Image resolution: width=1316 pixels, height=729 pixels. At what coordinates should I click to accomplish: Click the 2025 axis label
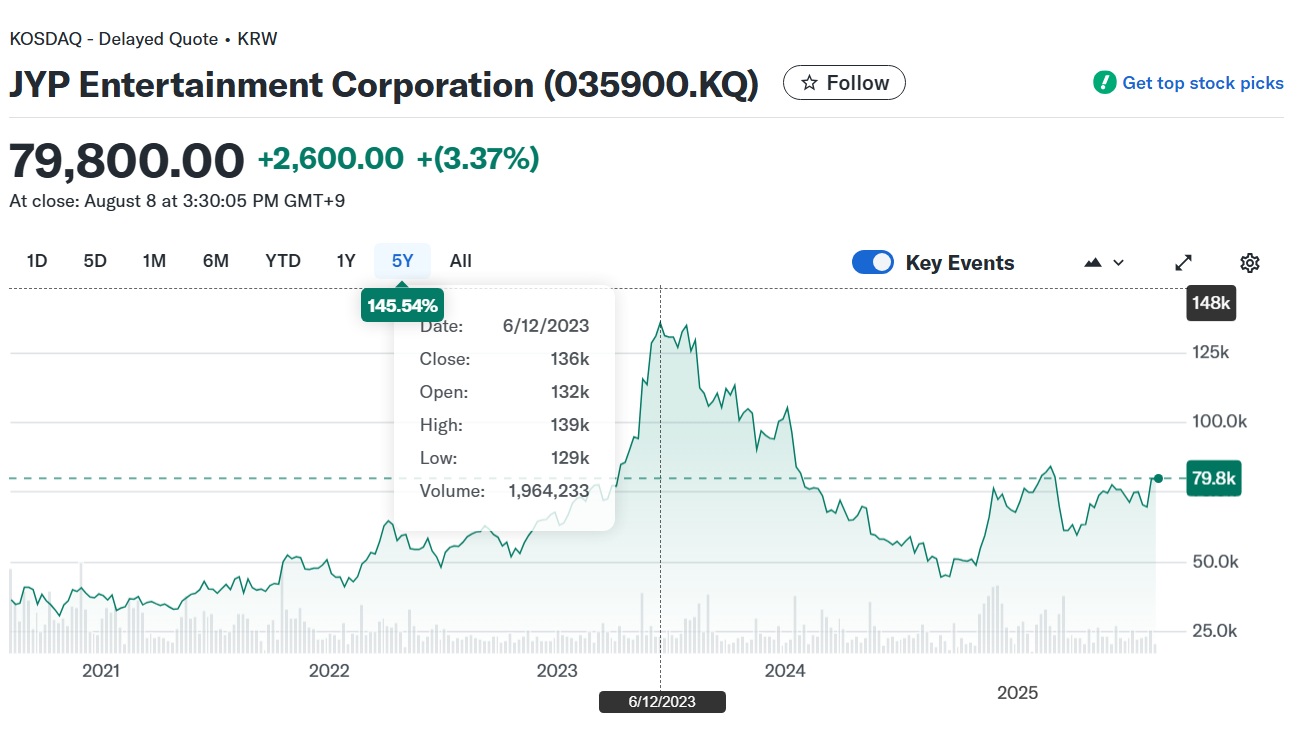tap(1018, 692)
